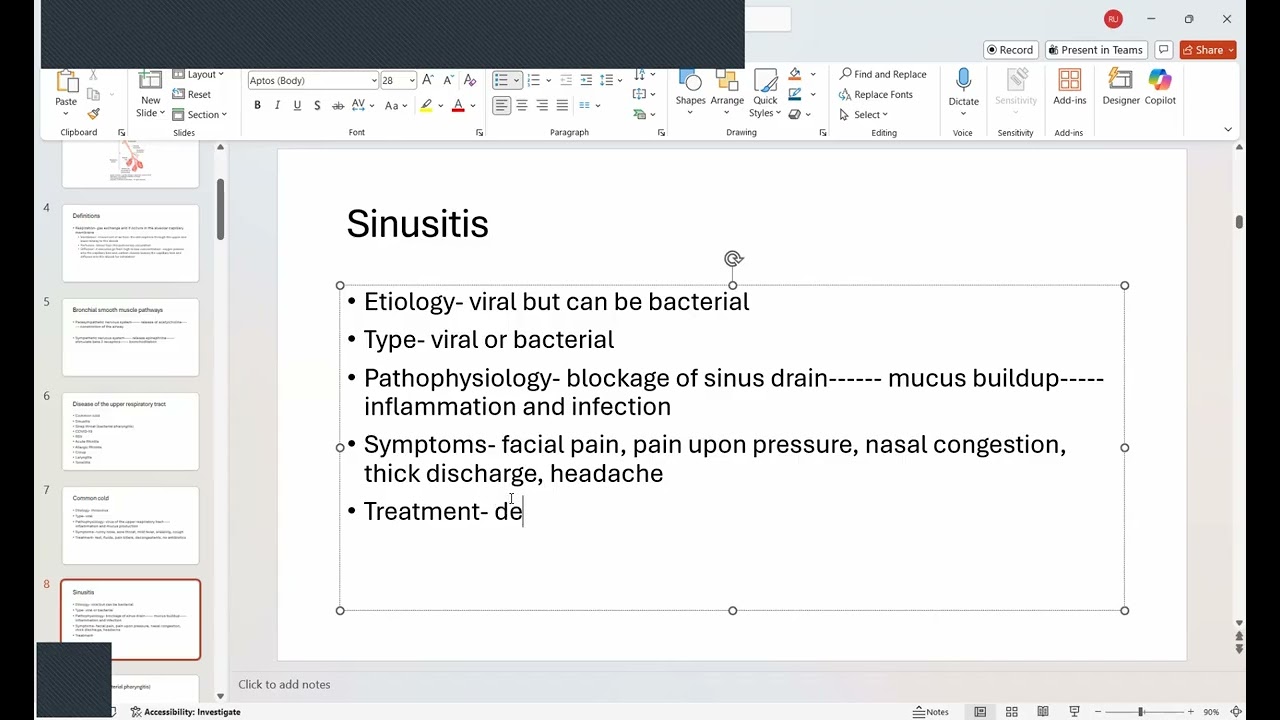Toggle text shadow S button

pyautogui.click(x=317, y=105)
